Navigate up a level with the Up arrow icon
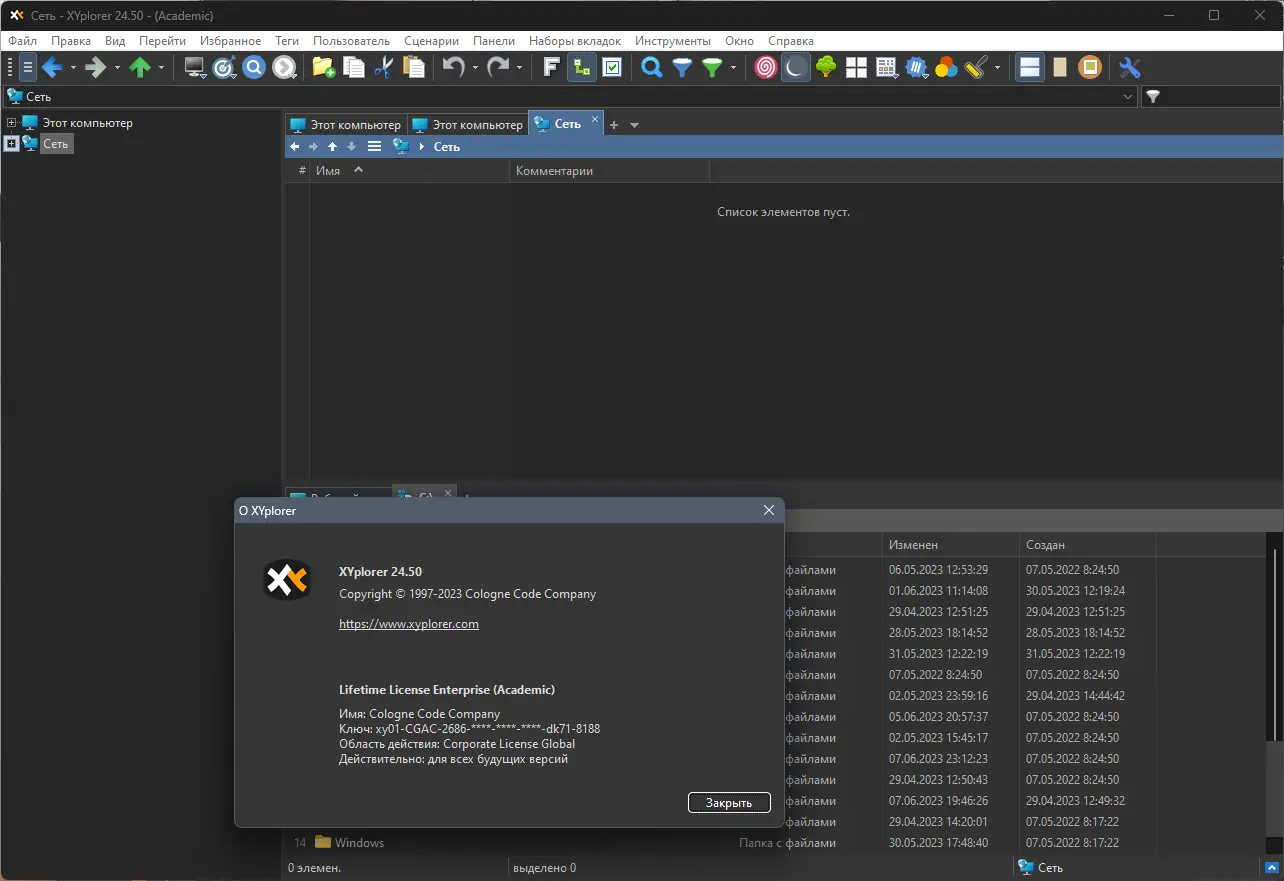Image resolution: width=1284 pixels, height=881 pixels. point(140,67)
